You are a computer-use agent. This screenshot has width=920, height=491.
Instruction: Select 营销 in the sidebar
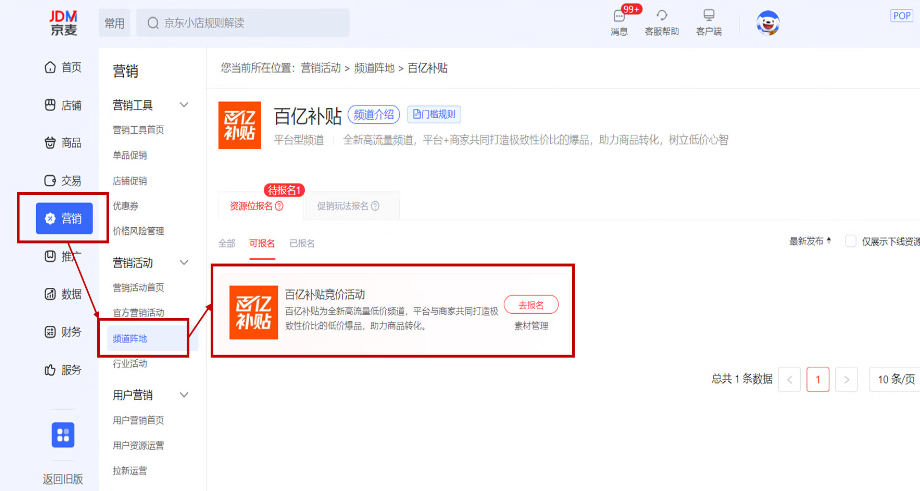pyautogui.click(x=64, y=218)
